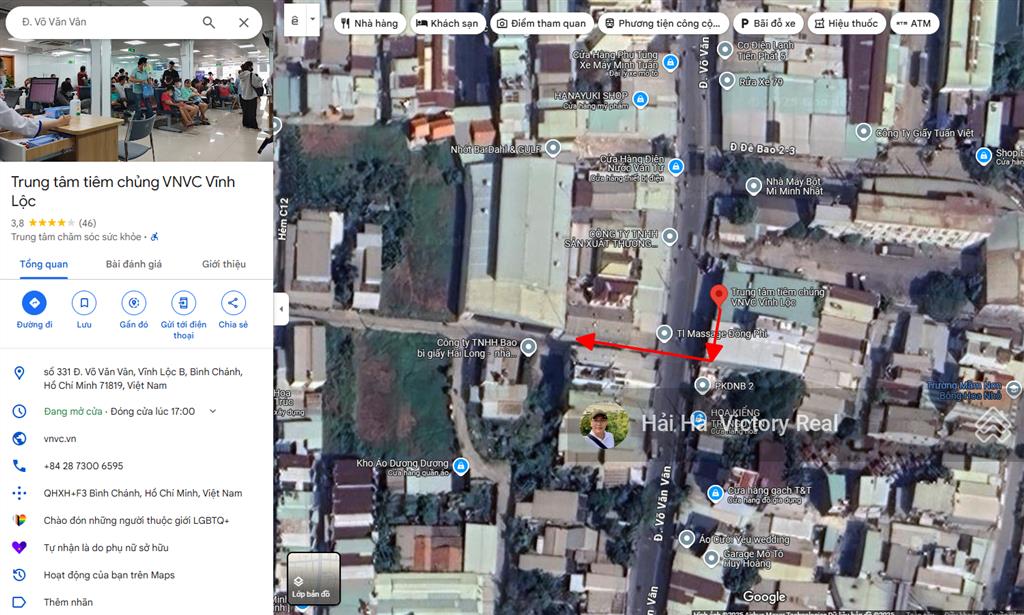This screenshot has width=1024, height=615.
Task: Switch to the Tổng quan tab
Action: click(x=44, y=264)
